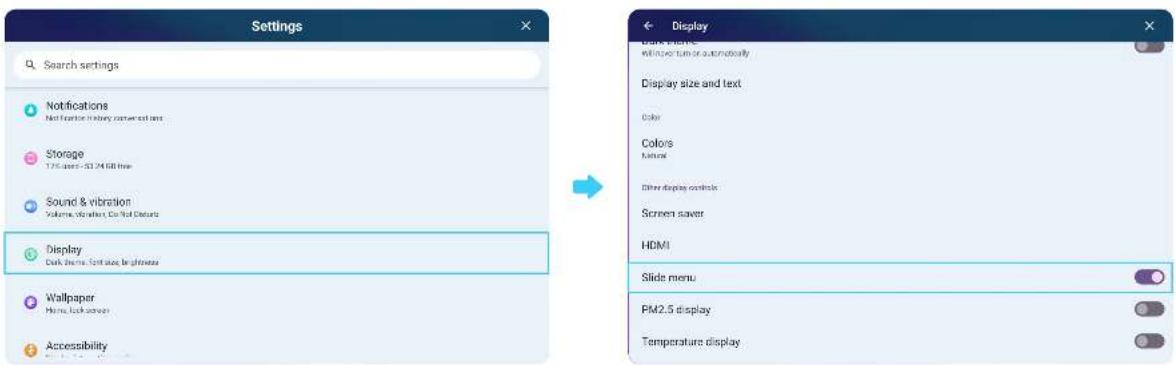Enable the PM2.5 display switch
The width and height of the screenshot is (1176, 365).
point(1149,309)
